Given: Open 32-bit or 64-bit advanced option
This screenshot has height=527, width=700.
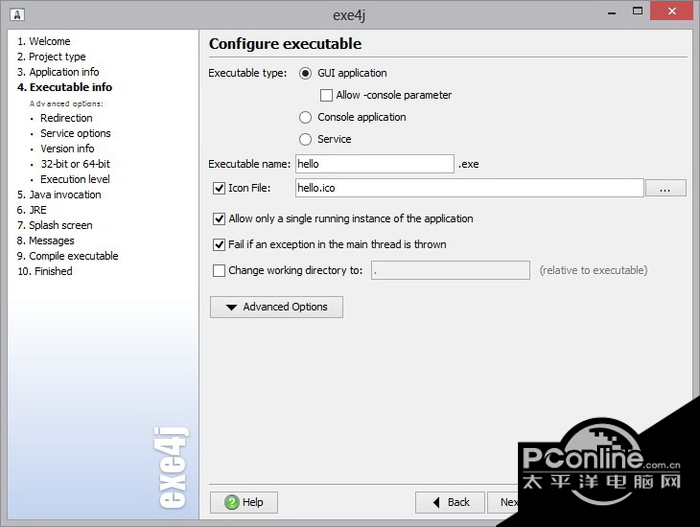Looking at the screenshot, I should pos(75,164).
